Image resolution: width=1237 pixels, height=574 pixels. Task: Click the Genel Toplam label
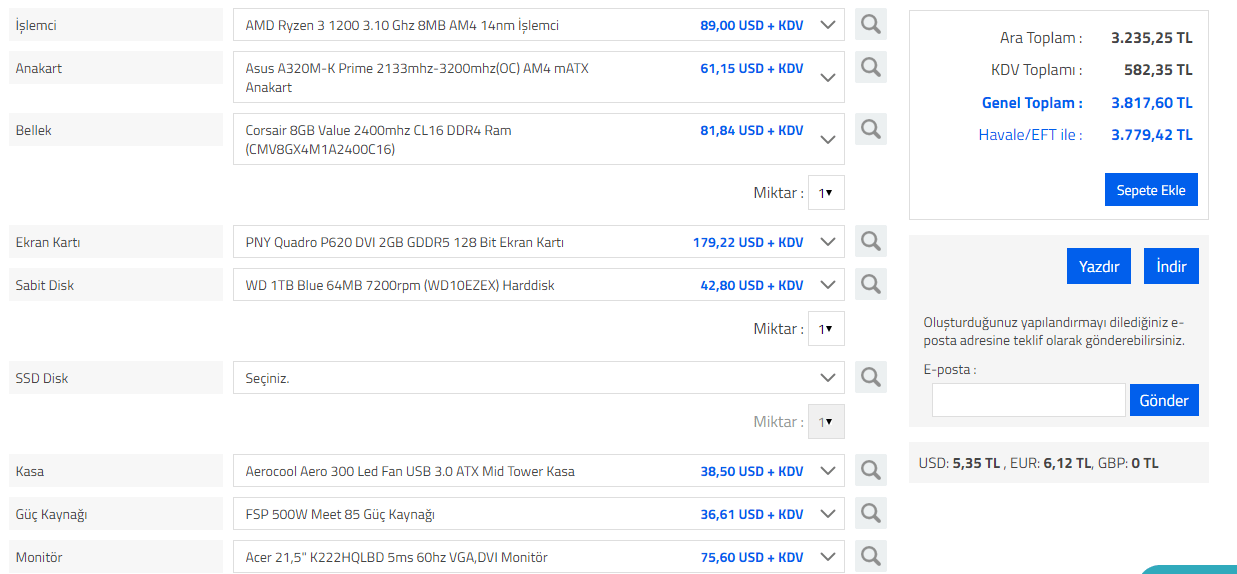1032,103
